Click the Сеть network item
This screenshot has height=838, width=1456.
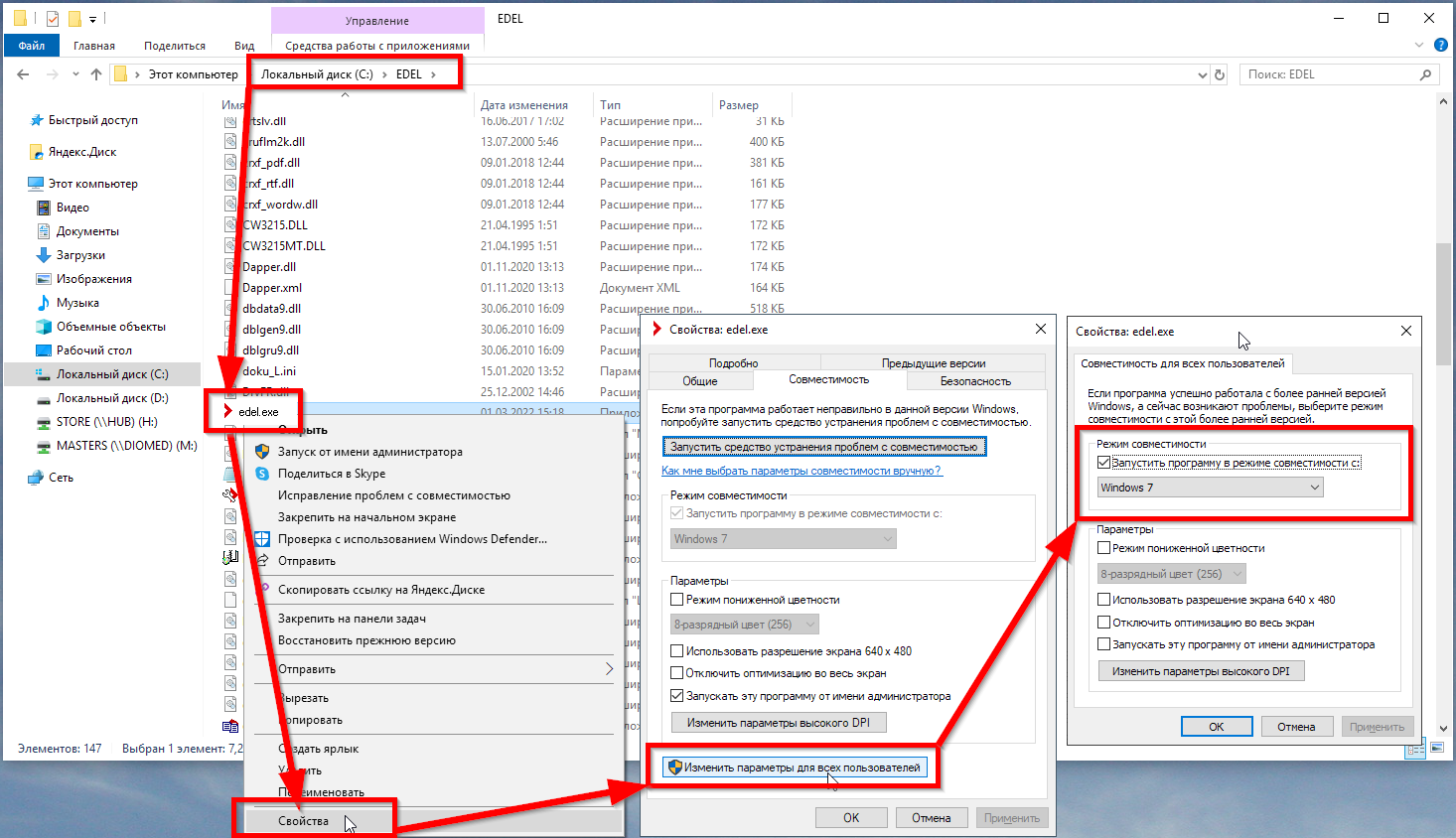point(61,478)
